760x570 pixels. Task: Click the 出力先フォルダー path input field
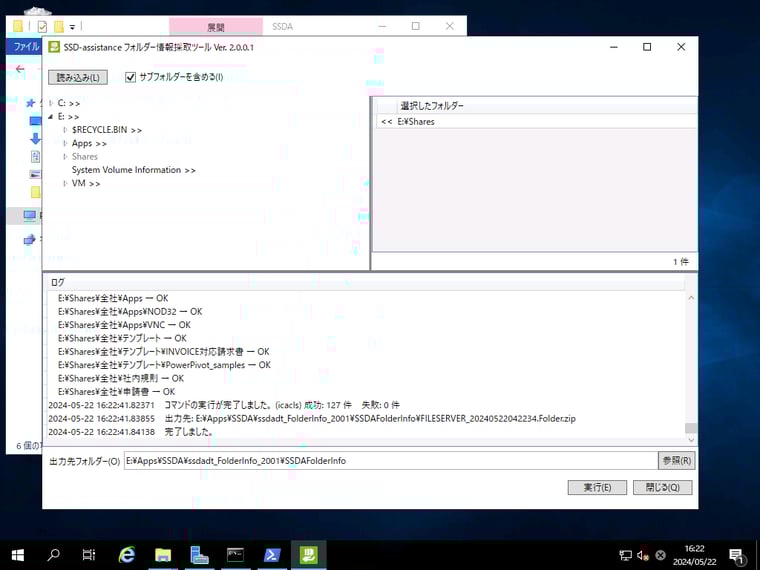(391, 460)
